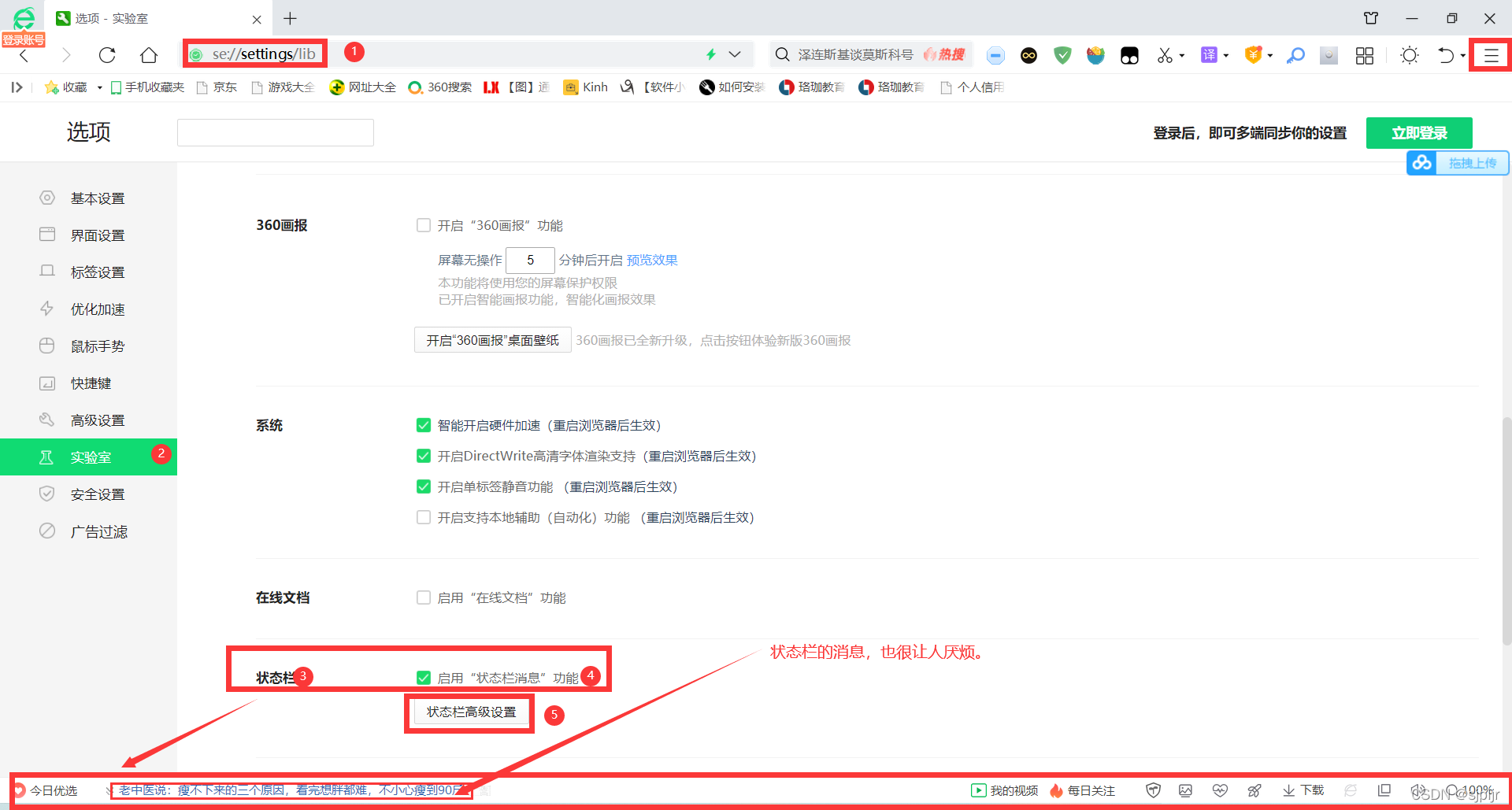
Task: Click 开启"360画报"桌面壁纸 button
Action: tap(493, 340)
